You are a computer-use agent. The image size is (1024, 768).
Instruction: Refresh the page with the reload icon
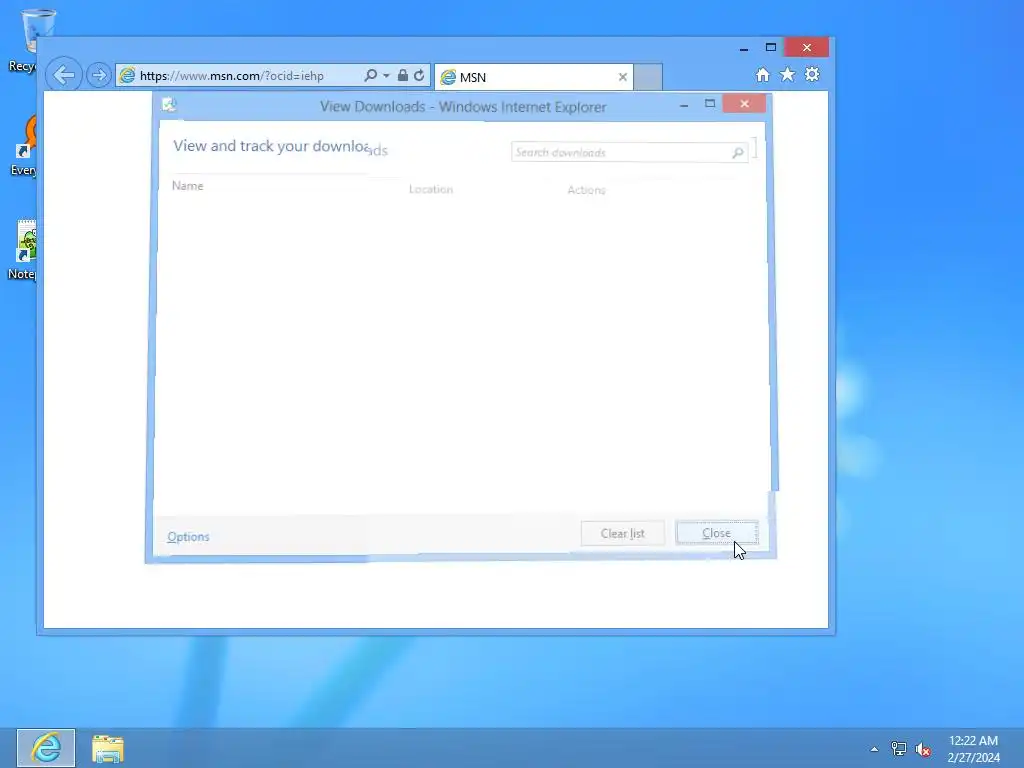(419, 75)
